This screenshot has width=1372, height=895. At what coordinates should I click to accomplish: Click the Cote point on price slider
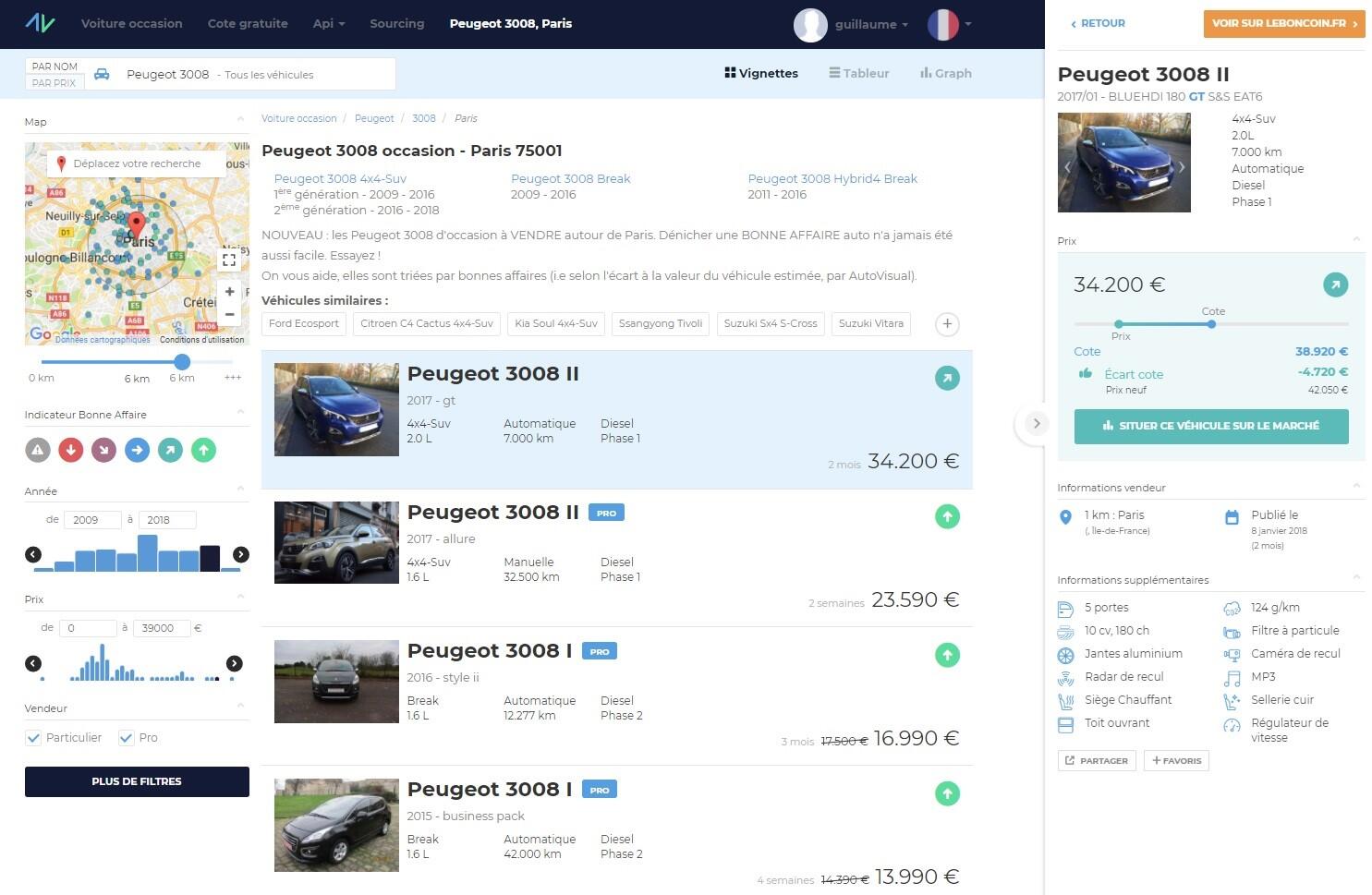[x=1211, y=324]
